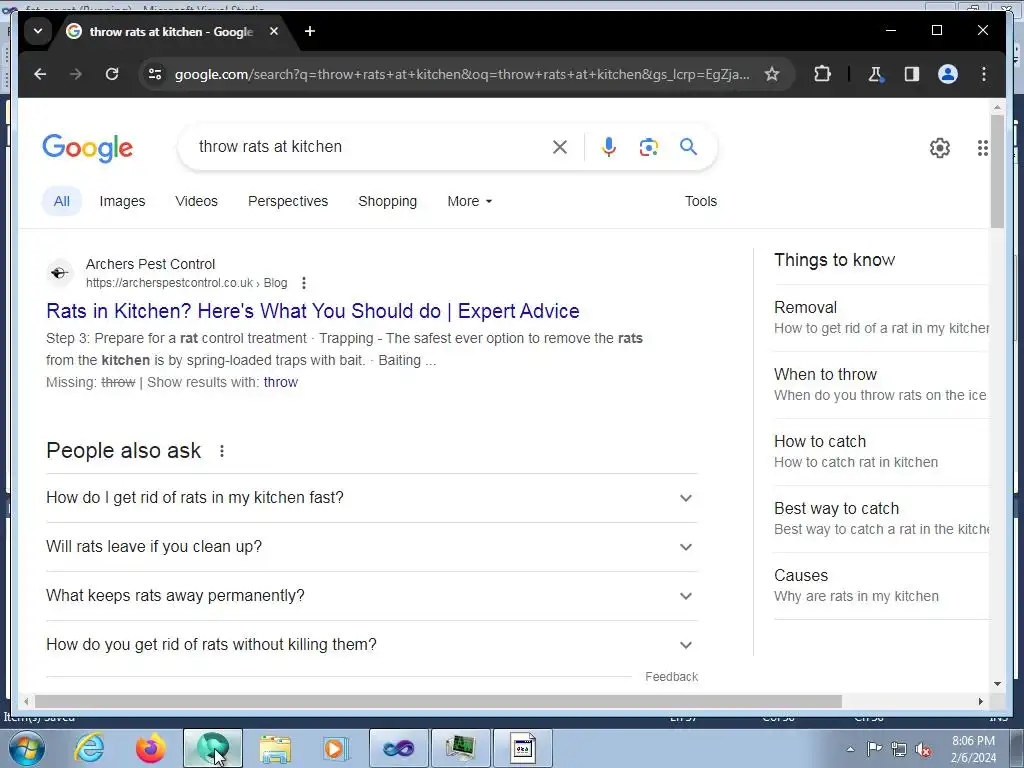Image resolution: width=1024 pixels, height=768 pixels.
Task: Reload the current Google page
Action: pyautogui.click(x=112, y=74)
